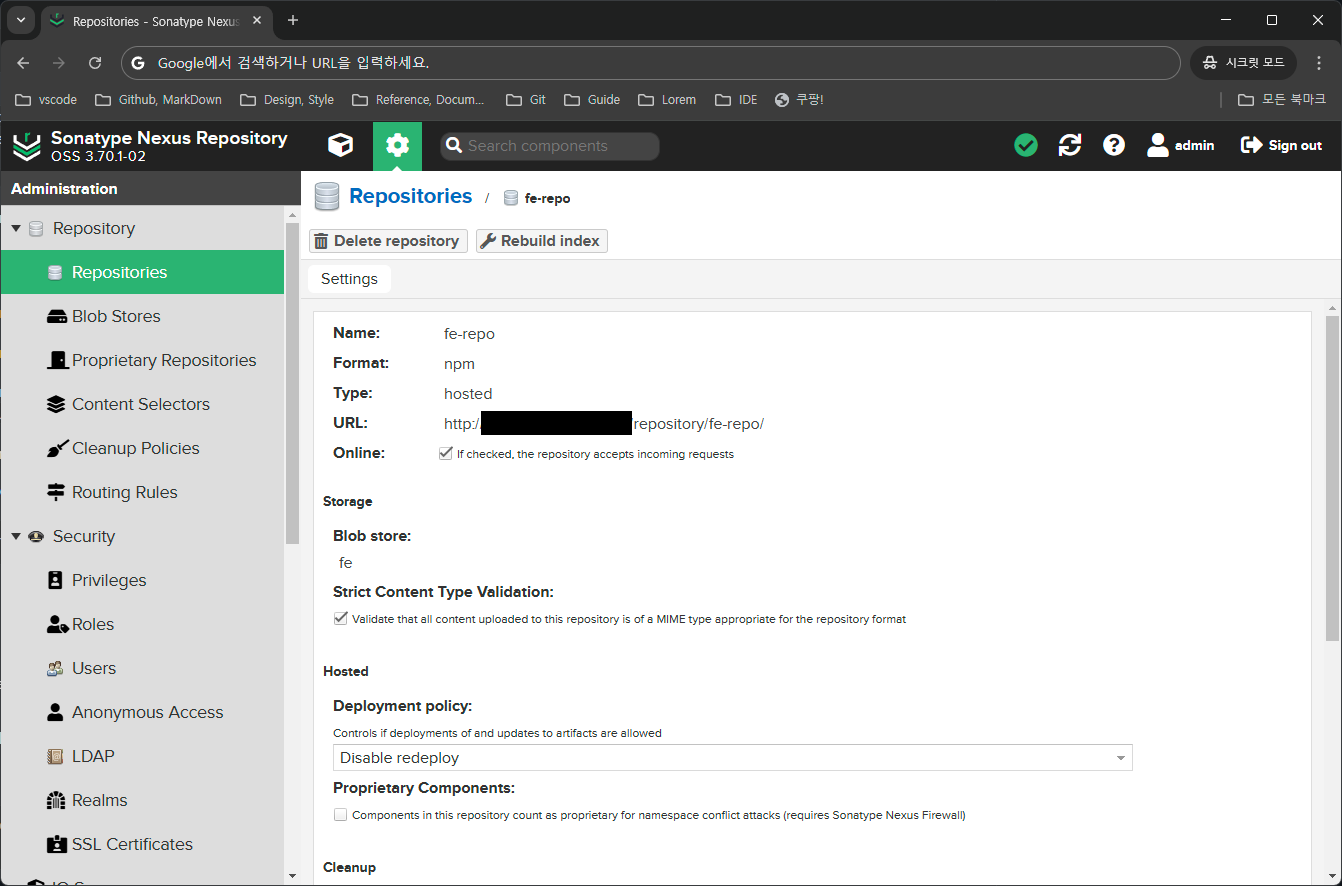Screen dimensions: 1342x886
Task: Open a new browser tab with plus
Action: tap(293, 20)
